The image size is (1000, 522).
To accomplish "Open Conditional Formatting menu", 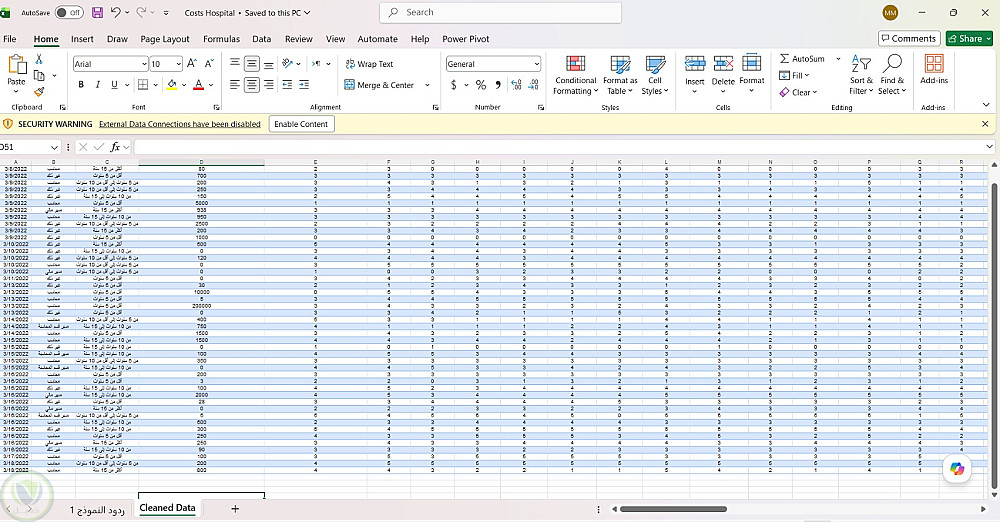I will click(x=575, y=75).
